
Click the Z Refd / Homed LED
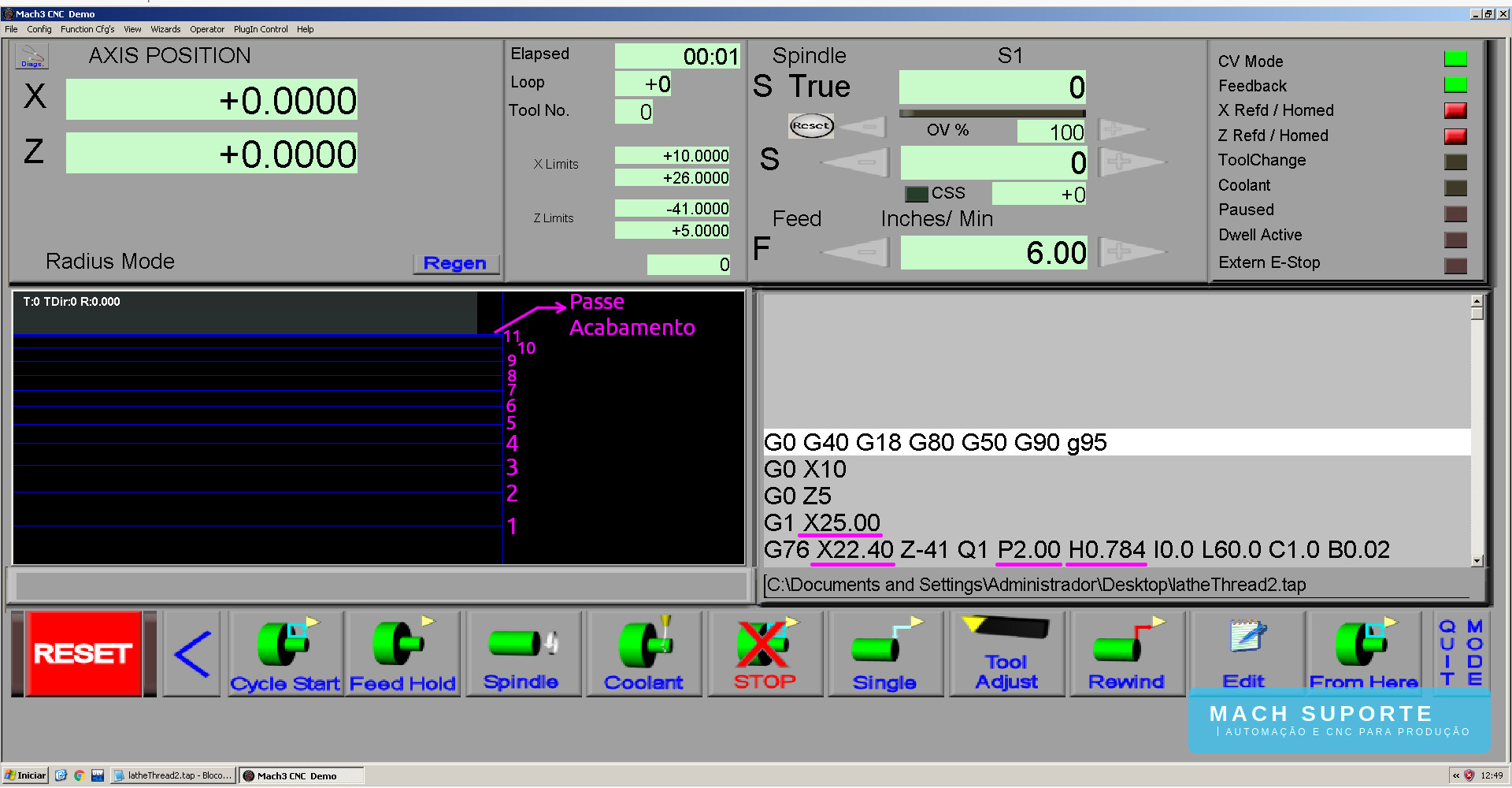pyautogui.click(x=1455, y=136)
